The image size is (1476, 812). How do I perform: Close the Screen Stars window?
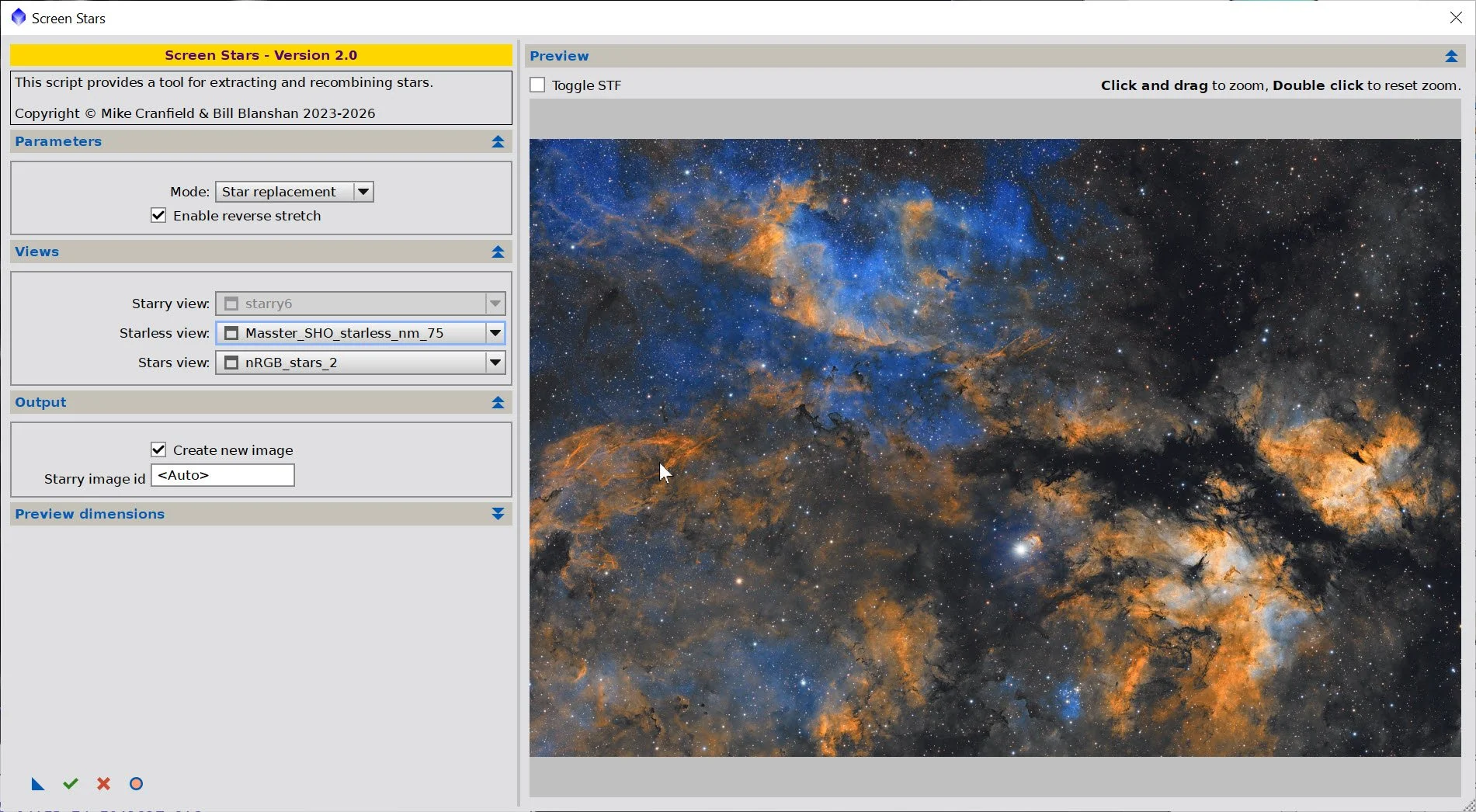pyautogui.click(x=1456, y=17)
